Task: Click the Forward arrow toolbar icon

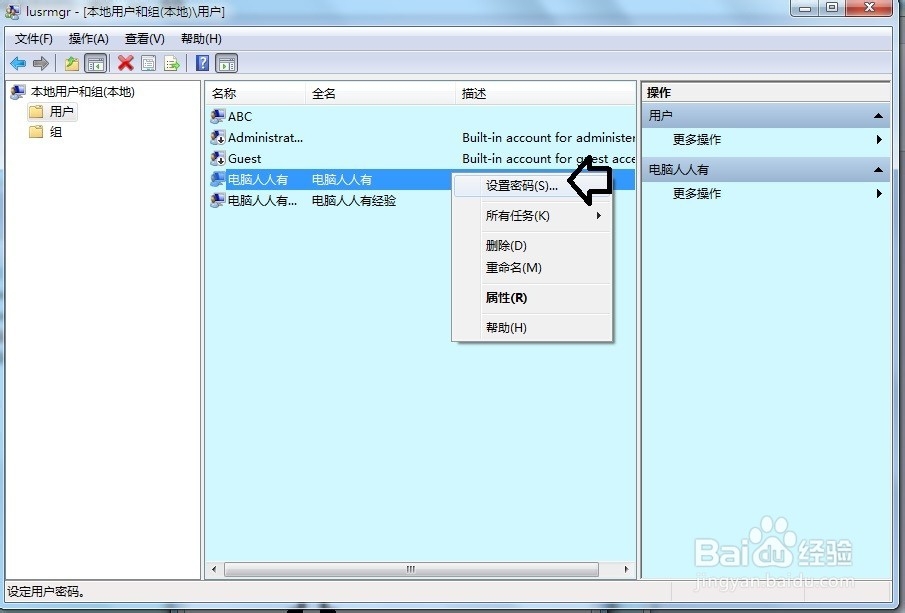Action: [x=40, y=63]
